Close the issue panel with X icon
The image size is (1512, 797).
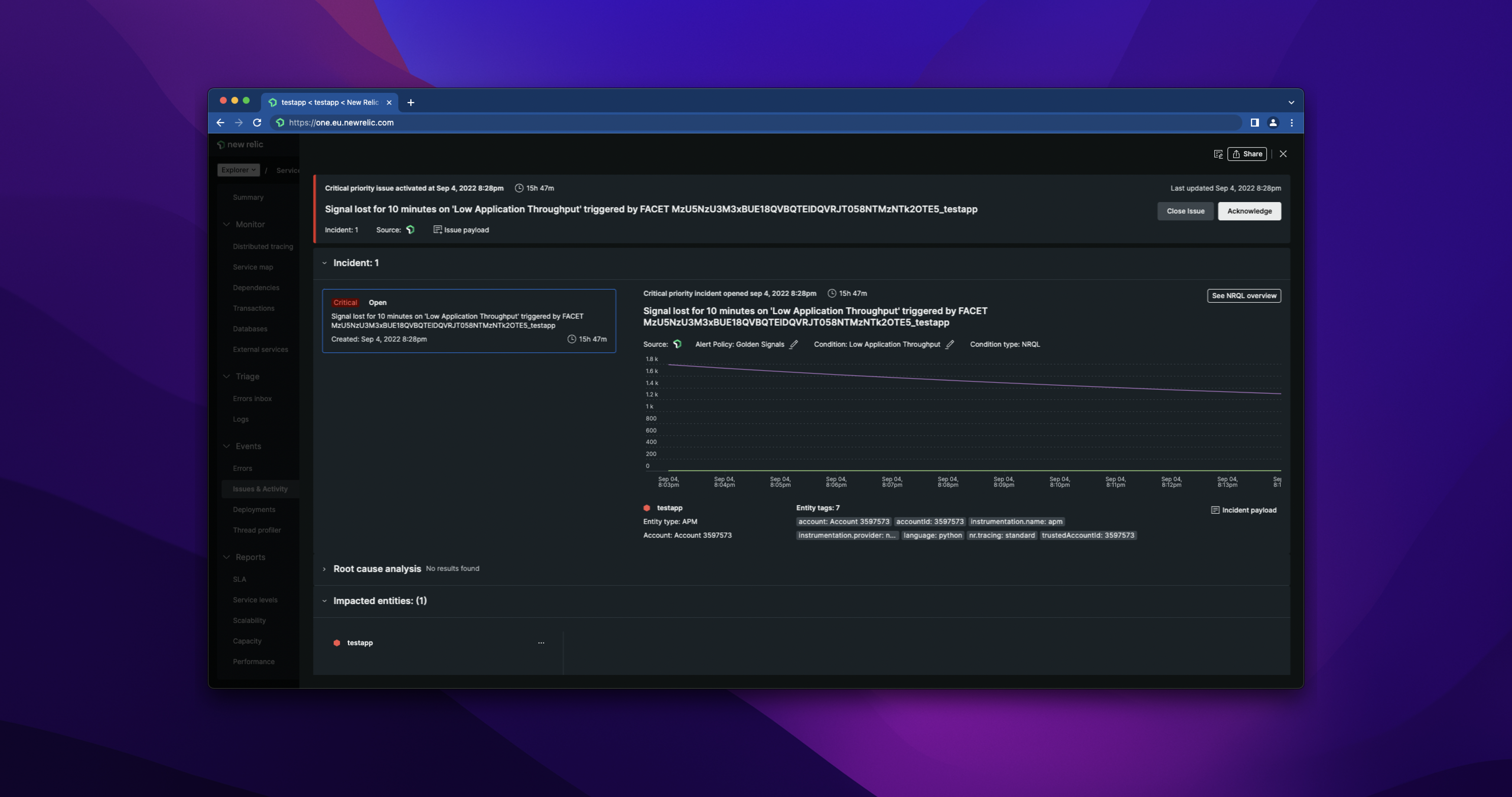(1283, 154)
